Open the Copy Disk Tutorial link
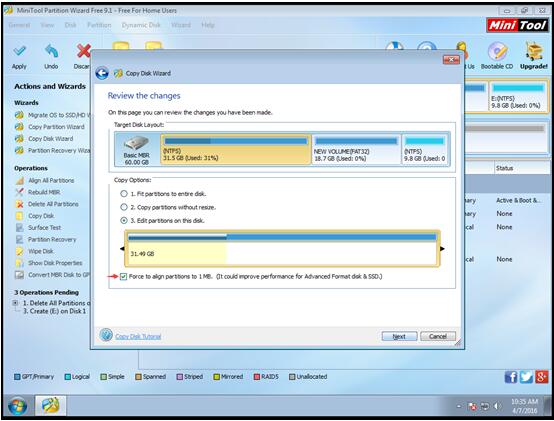 click(138, 337)
